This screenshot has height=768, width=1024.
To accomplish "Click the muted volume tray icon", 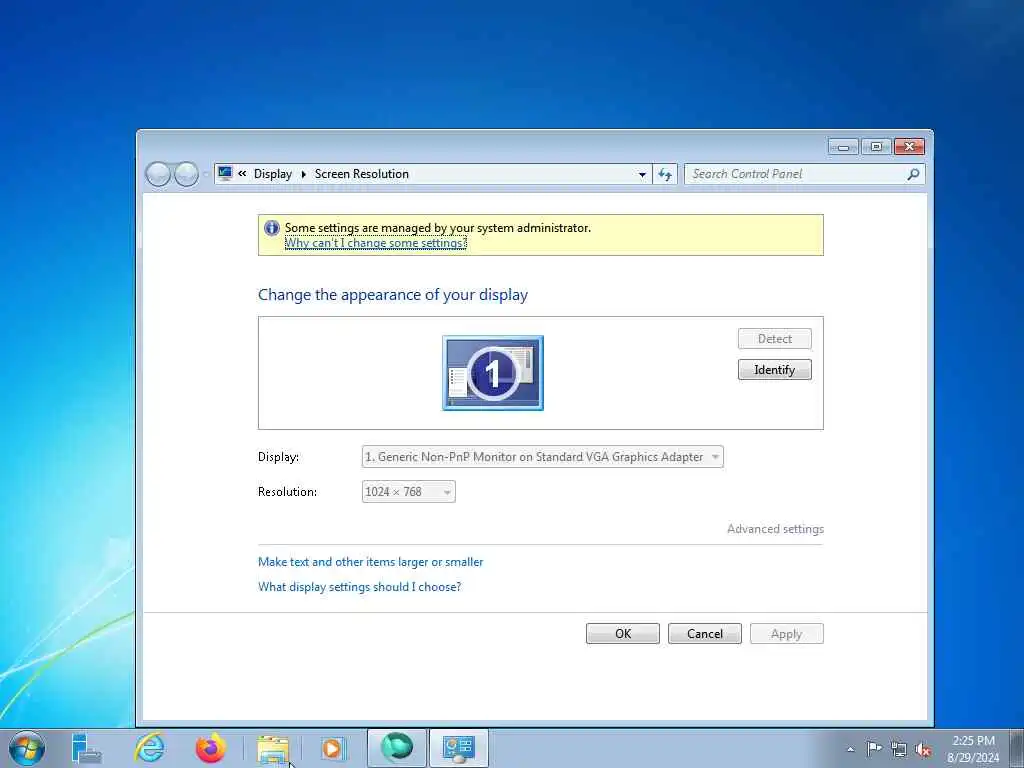I will coord(923,749).
